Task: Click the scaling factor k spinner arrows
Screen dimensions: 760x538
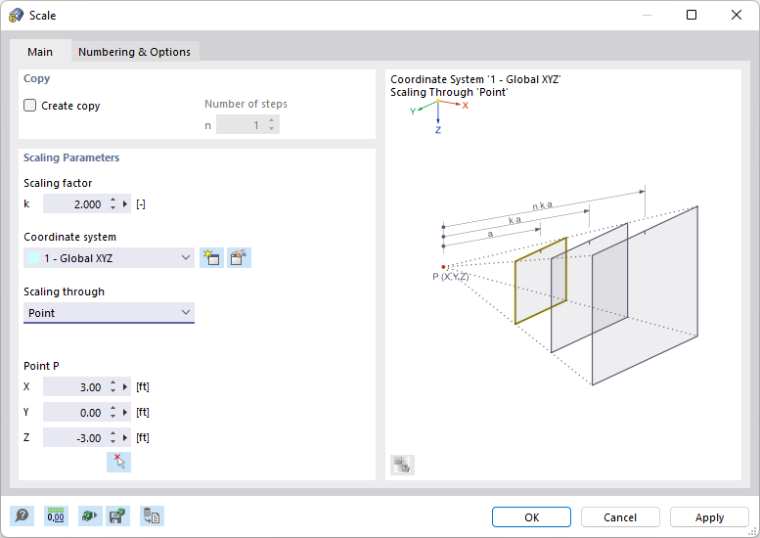Action: point(113,204)
